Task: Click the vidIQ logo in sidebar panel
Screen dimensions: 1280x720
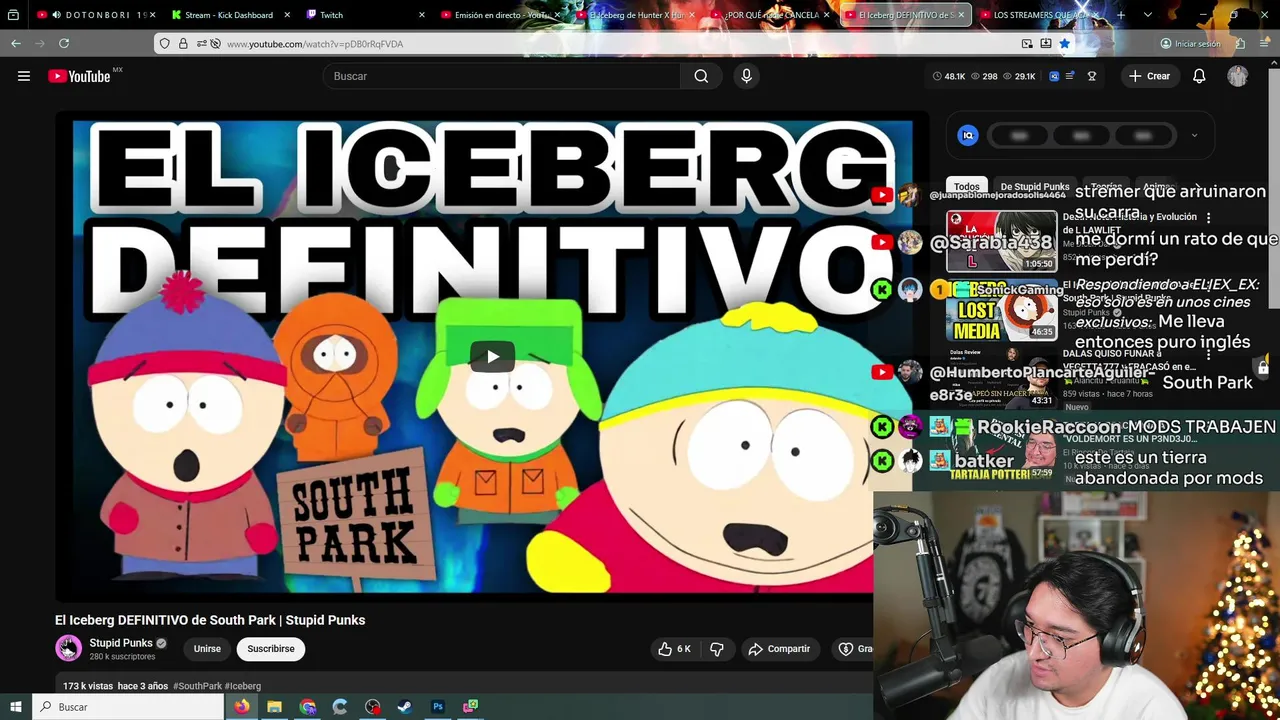Action: point(967,136)
